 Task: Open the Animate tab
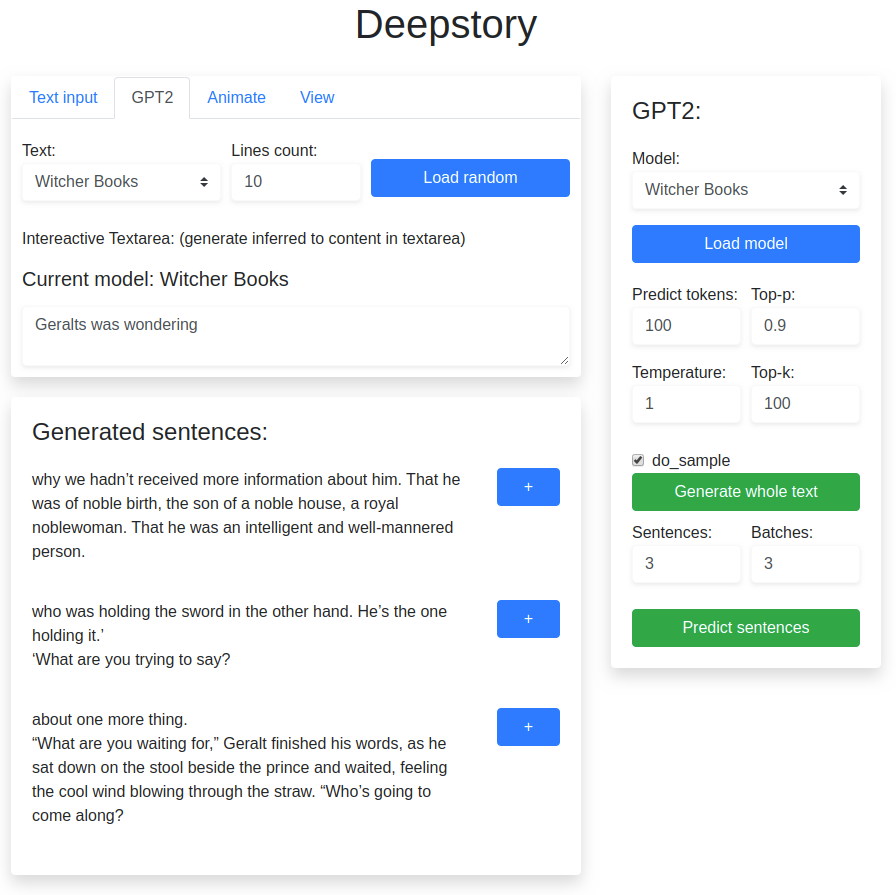point(236,98)
